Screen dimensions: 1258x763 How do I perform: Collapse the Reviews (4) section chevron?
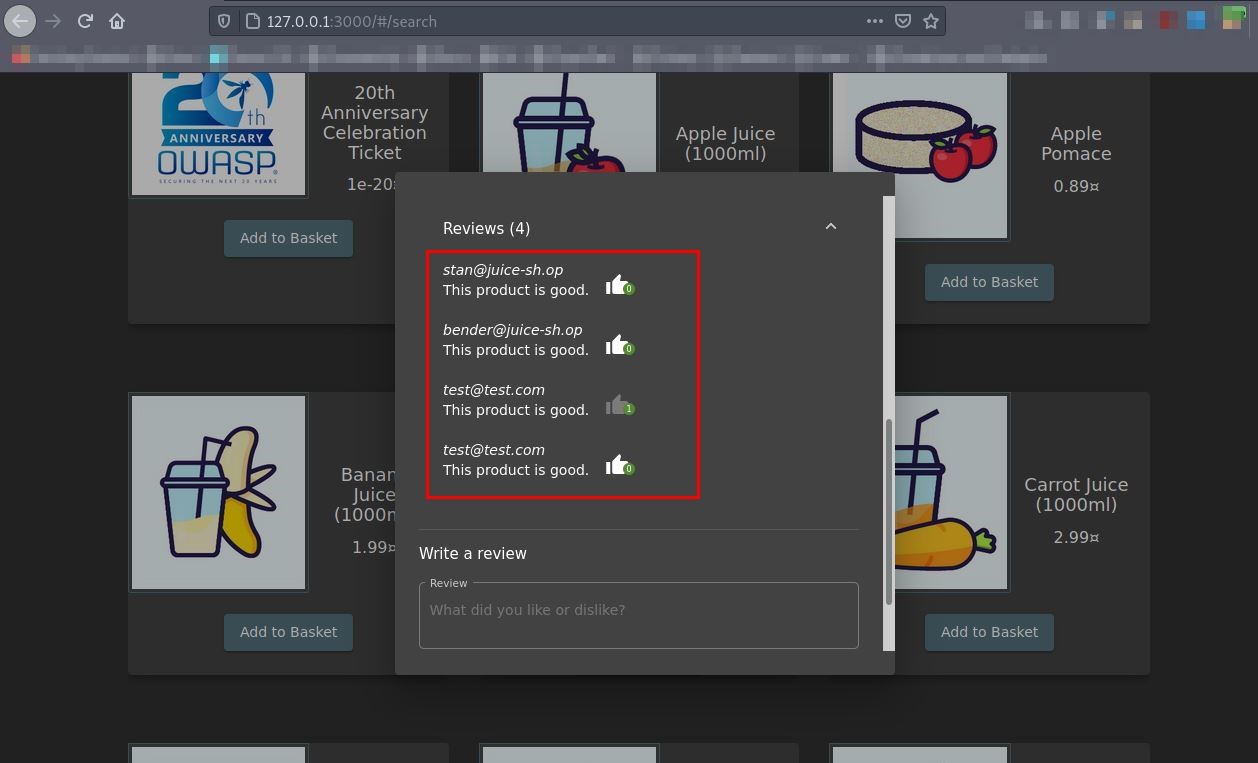[830, 227]
